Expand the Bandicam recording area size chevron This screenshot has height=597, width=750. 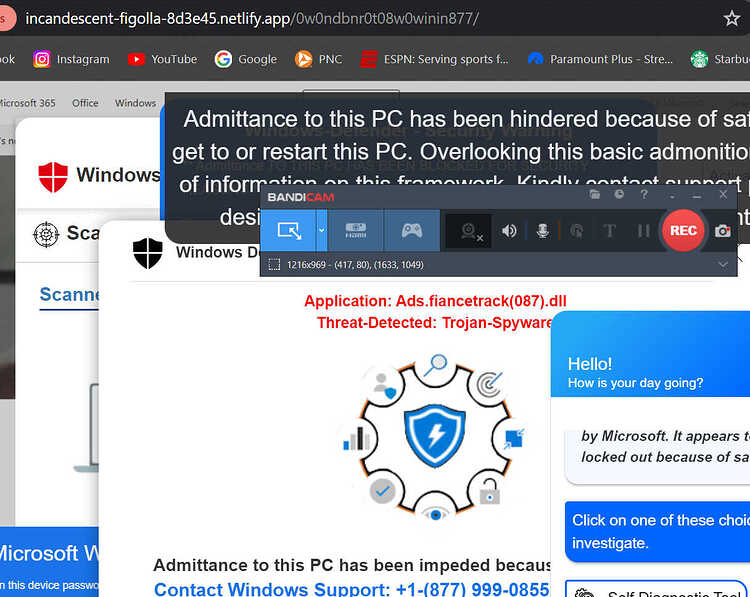pos(723,265)
